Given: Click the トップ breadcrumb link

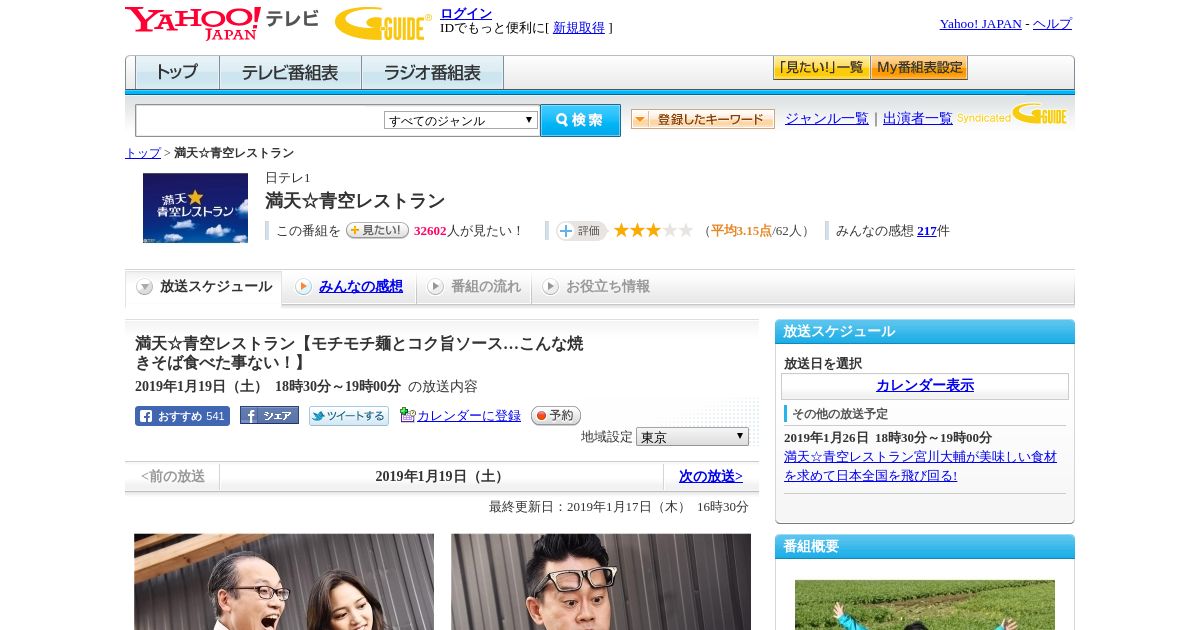Looking at the screenshot, I should click(143, 153).
